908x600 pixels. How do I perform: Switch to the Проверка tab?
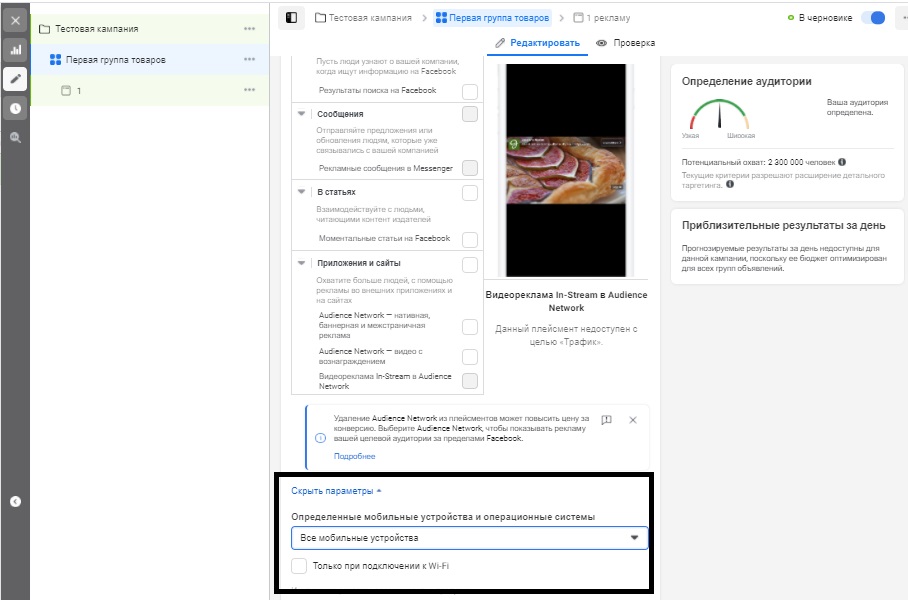626,43
